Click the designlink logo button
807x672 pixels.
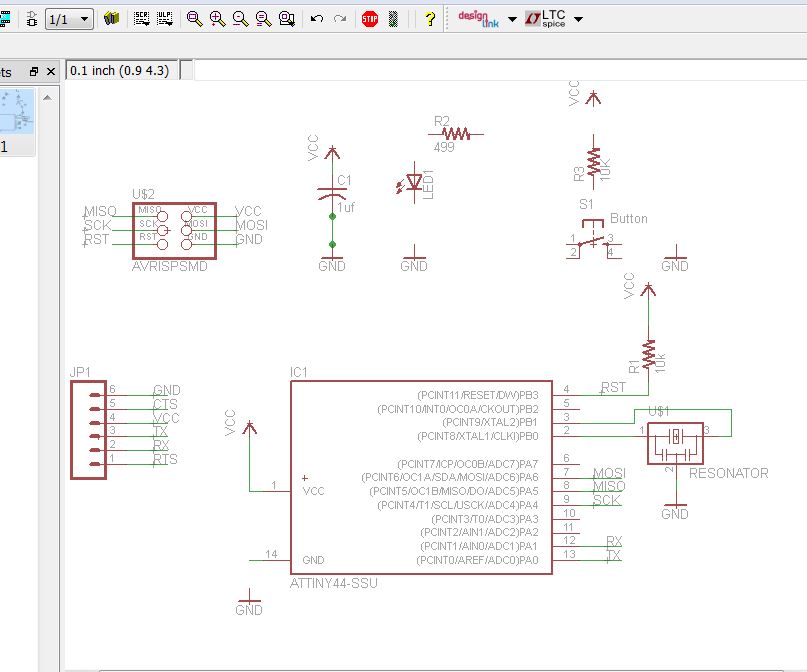click(x=479, y=19)
